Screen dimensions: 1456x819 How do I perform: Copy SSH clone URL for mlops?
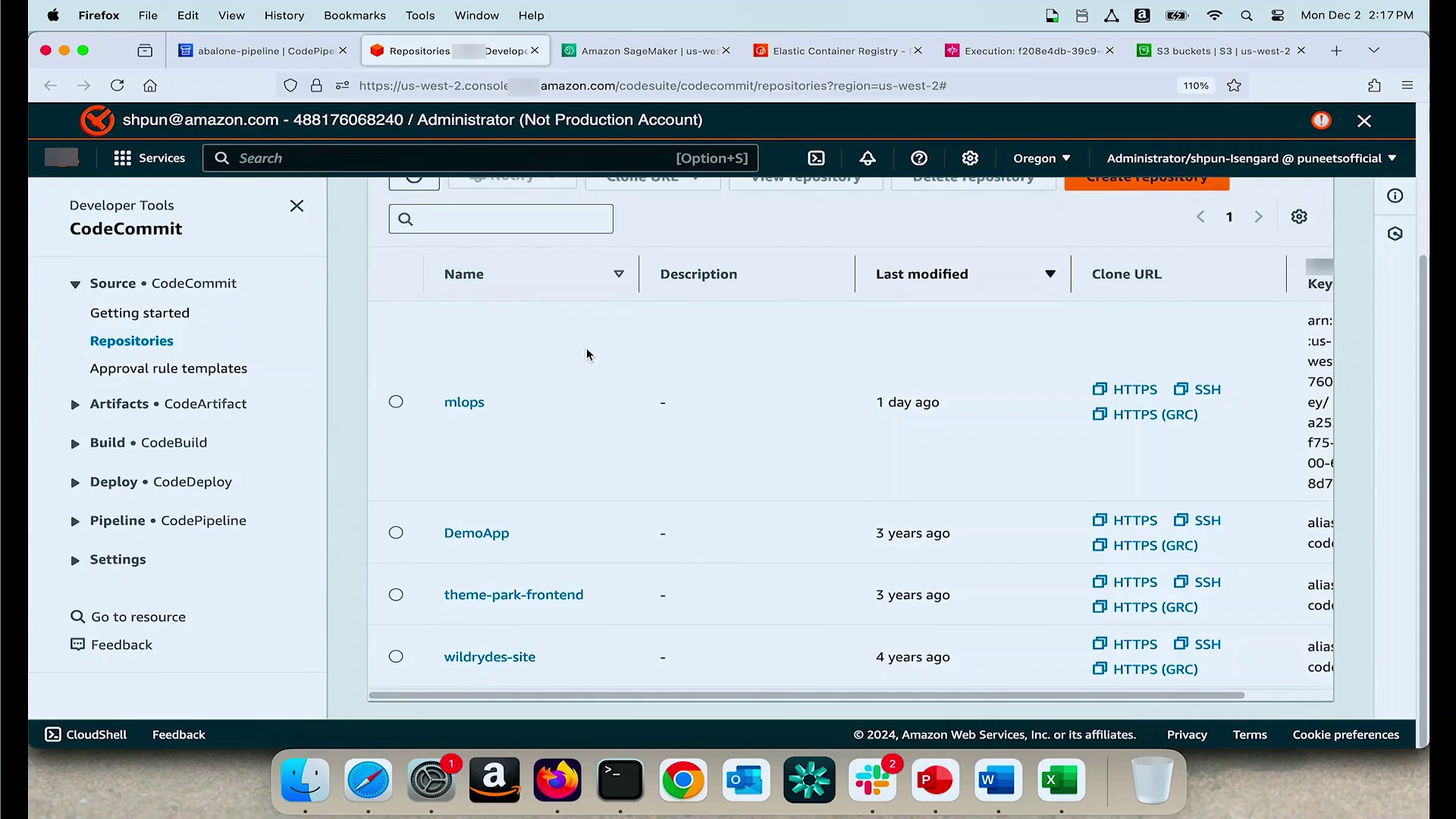(x=1197, y=389)
